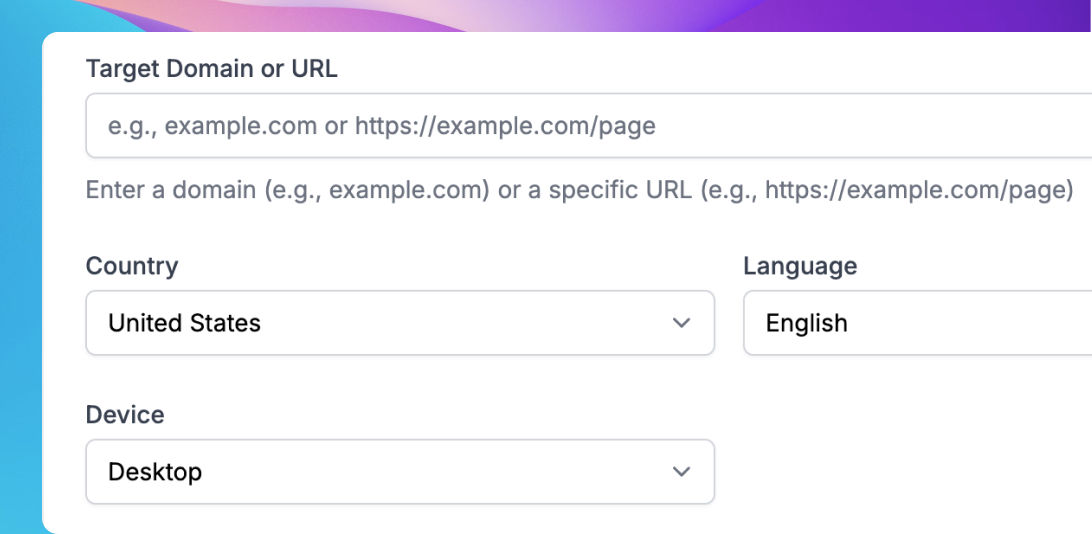Click the blue background left of the form
The height and width of the screenshot is (534, 1092).
pos(20,300)
